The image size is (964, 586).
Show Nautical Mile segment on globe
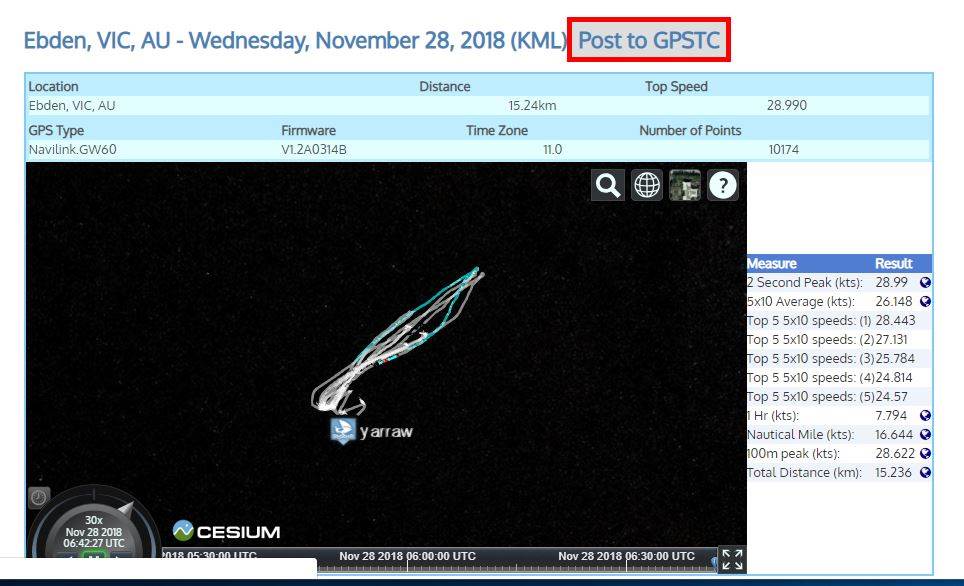coord(925,435)
